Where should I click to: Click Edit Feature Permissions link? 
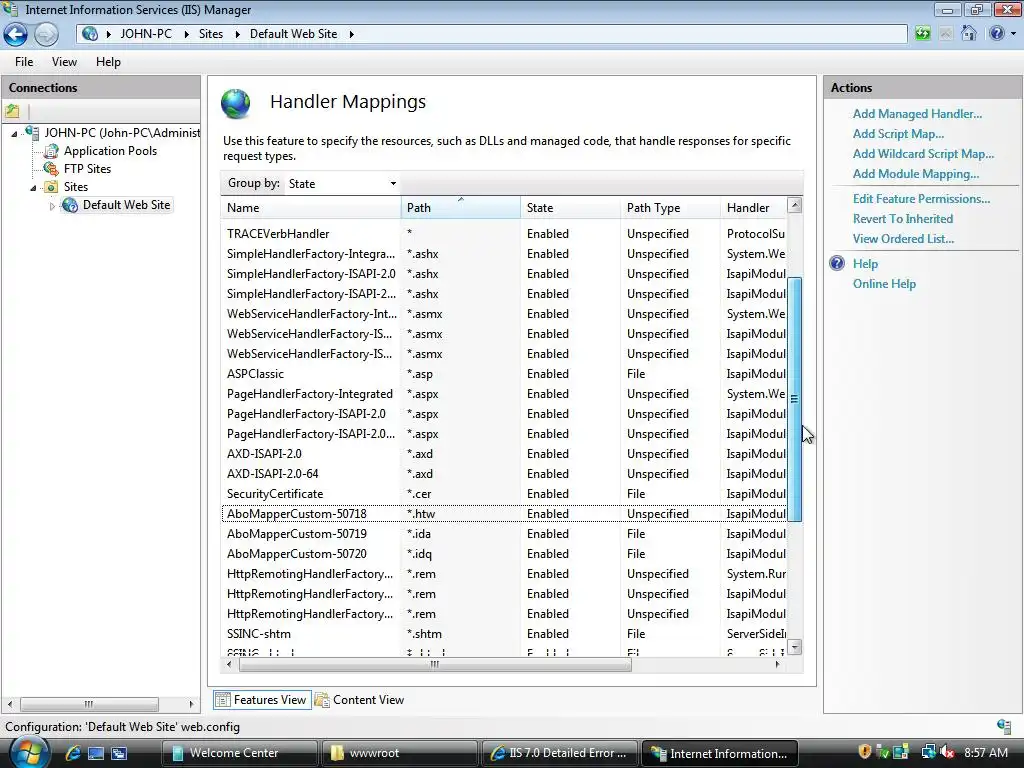921,199
